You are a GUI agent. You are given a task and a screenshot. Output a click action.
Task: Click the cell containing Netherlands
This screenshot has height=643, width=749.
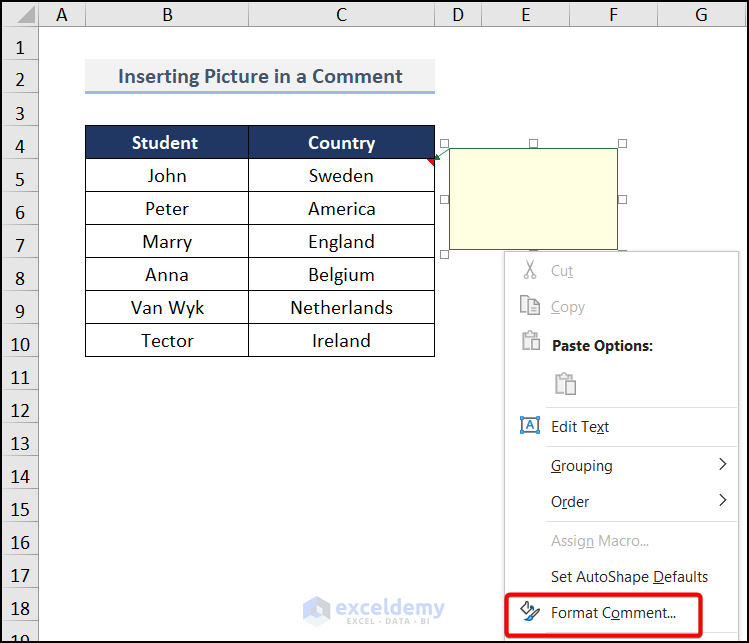tap(341, 308)
